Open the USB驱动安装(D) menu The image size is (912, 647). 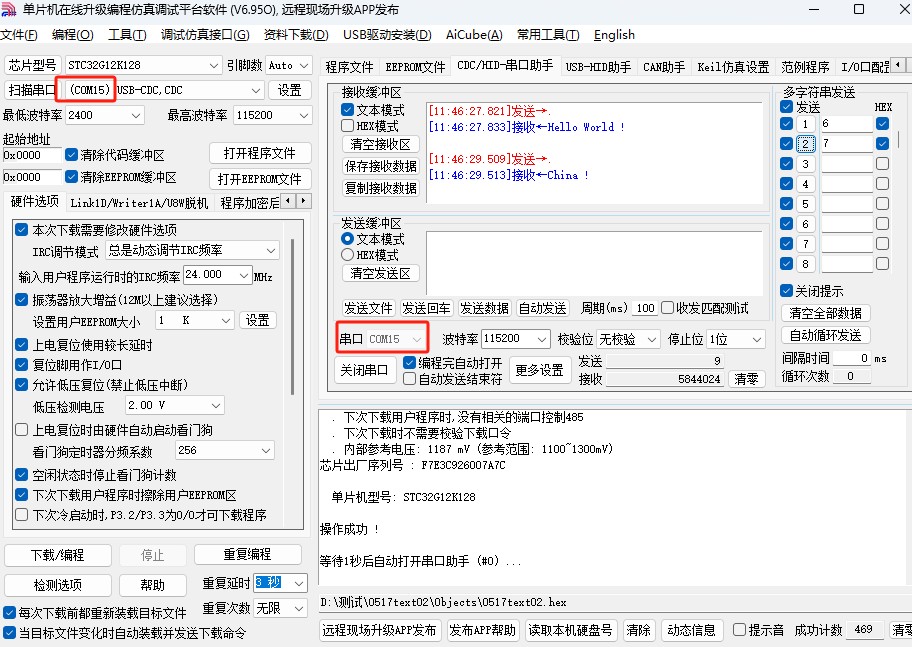[x=387, y=35]
